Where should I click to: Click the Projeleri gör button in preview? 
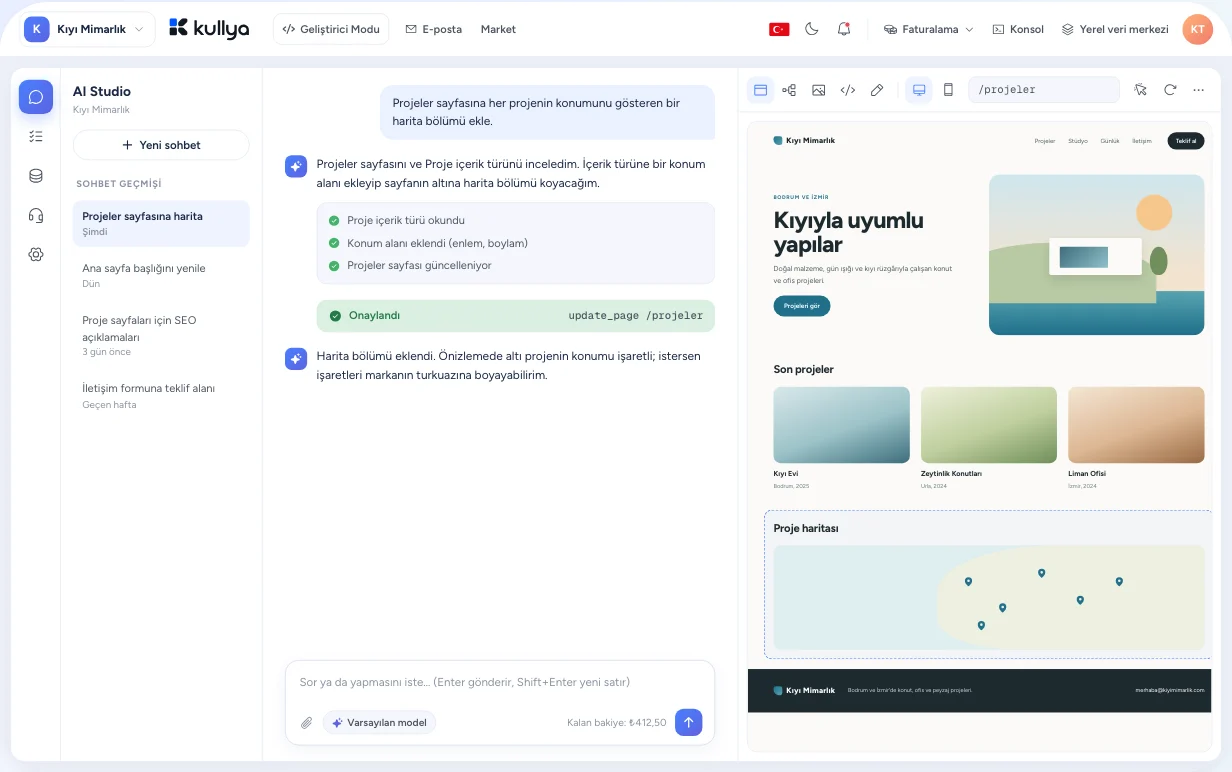coord(802,306)
